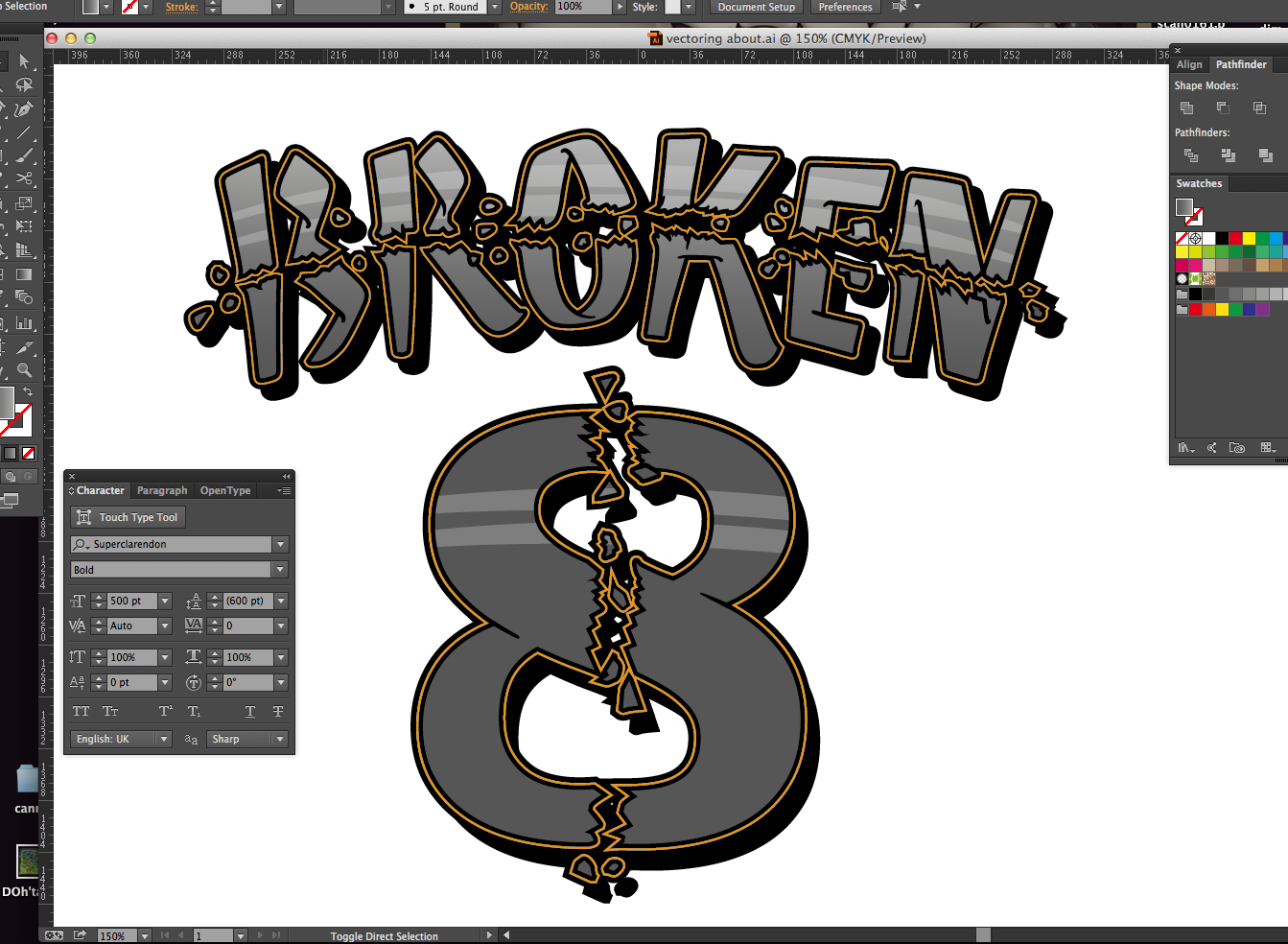The width and height of the screenshot is (1288, 944).
Task: Open the 500 pt font size dropdown
Action: (165, 601)
